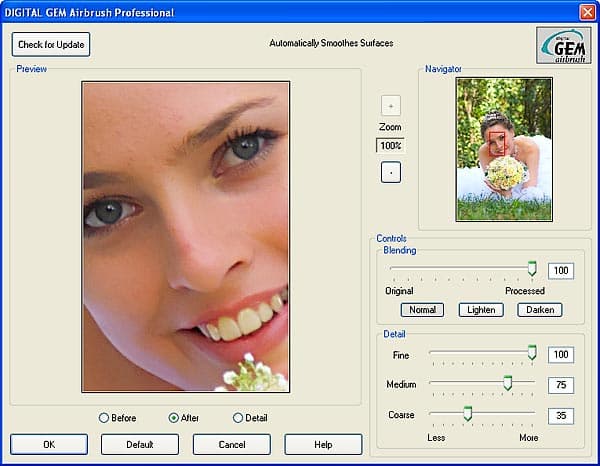The width and height of the screenshot is (600, 466).
Task: Close the DIGITAL GEM Airbrush dialog
Action: 587,12
